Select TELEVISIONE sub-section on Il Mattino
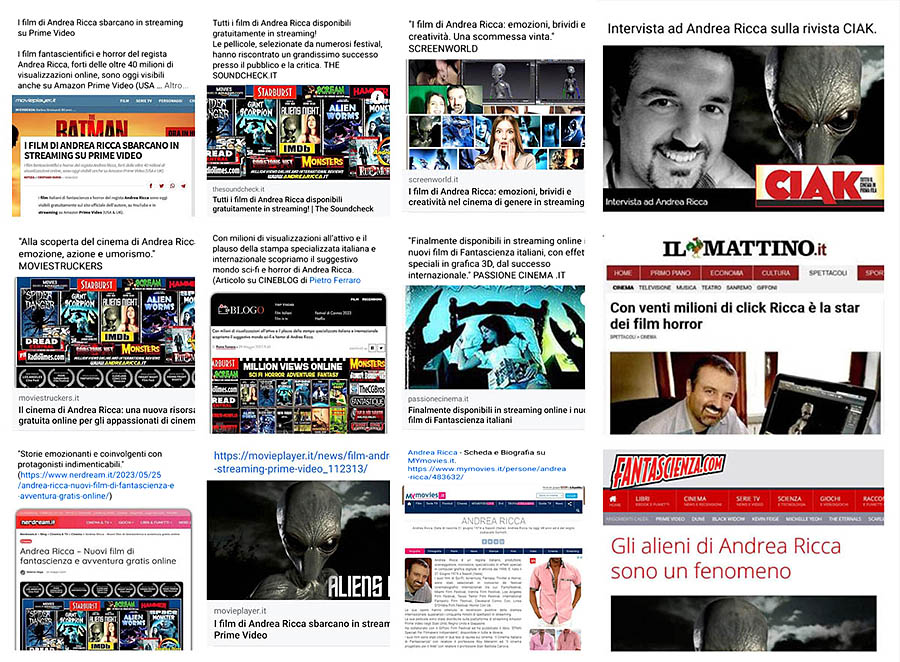The image size is (900, 662). pos(654,287)
